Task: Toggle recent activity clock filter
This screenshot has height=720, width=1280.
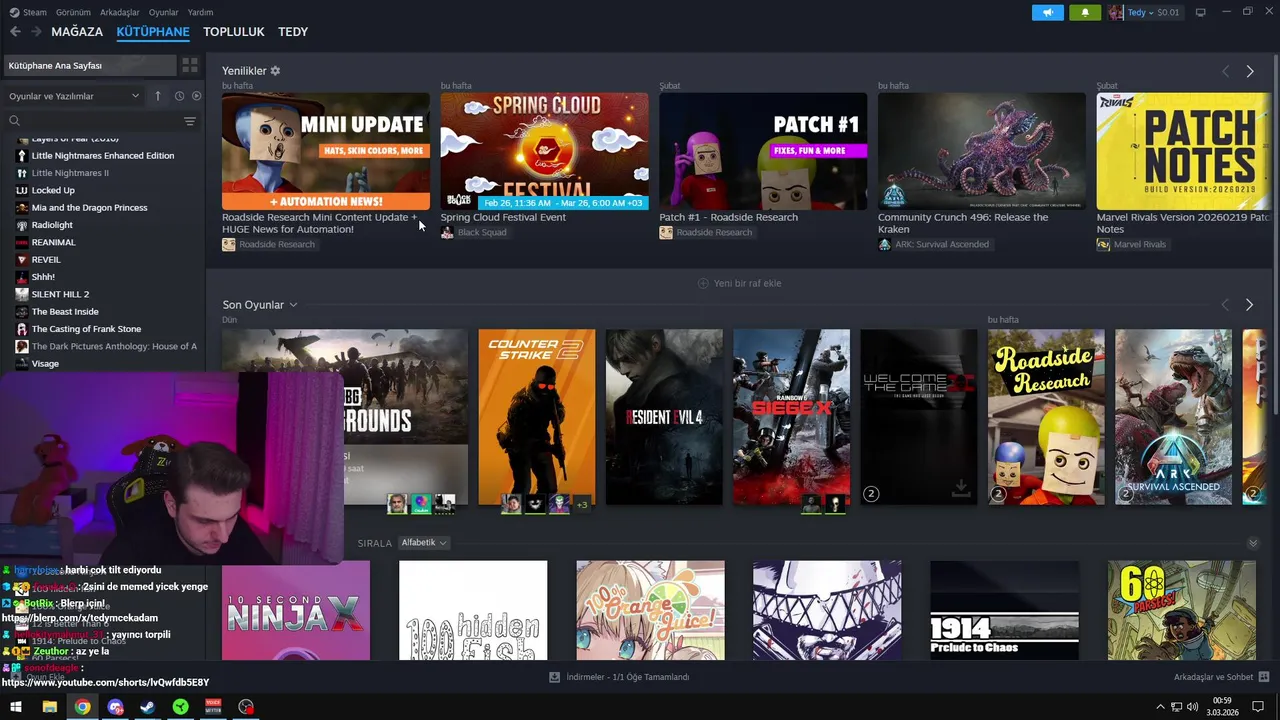Action: click(179, 96)
